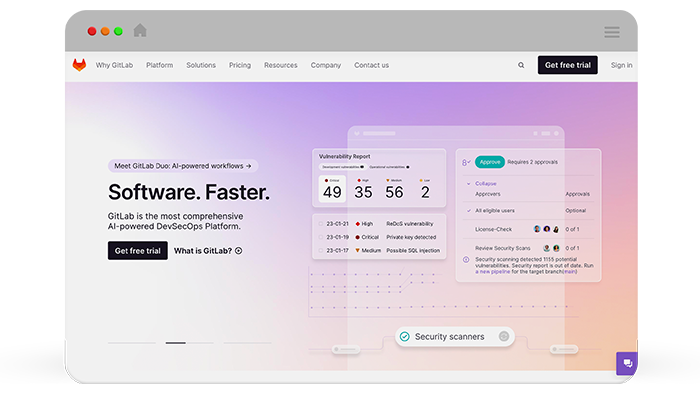This screenshot has width=700, height=400.
Task: Select the 23-01-19 Critical row checkbox
Action: tap(320, 237)
